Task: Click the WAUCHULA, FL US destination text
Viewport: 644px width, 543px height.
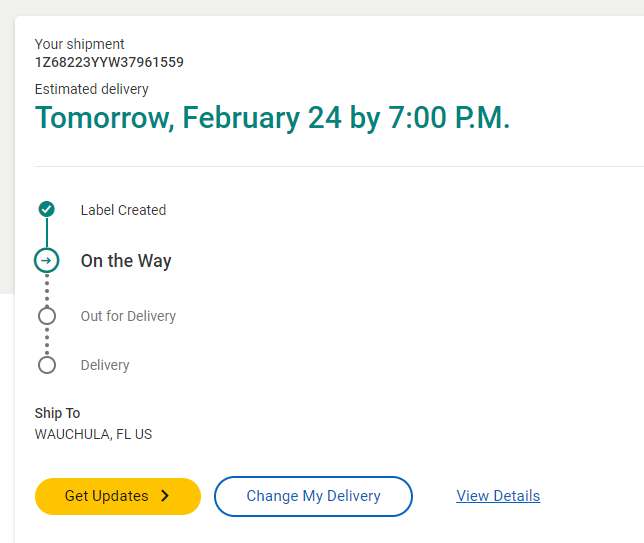Action: (x=93, y=434)
